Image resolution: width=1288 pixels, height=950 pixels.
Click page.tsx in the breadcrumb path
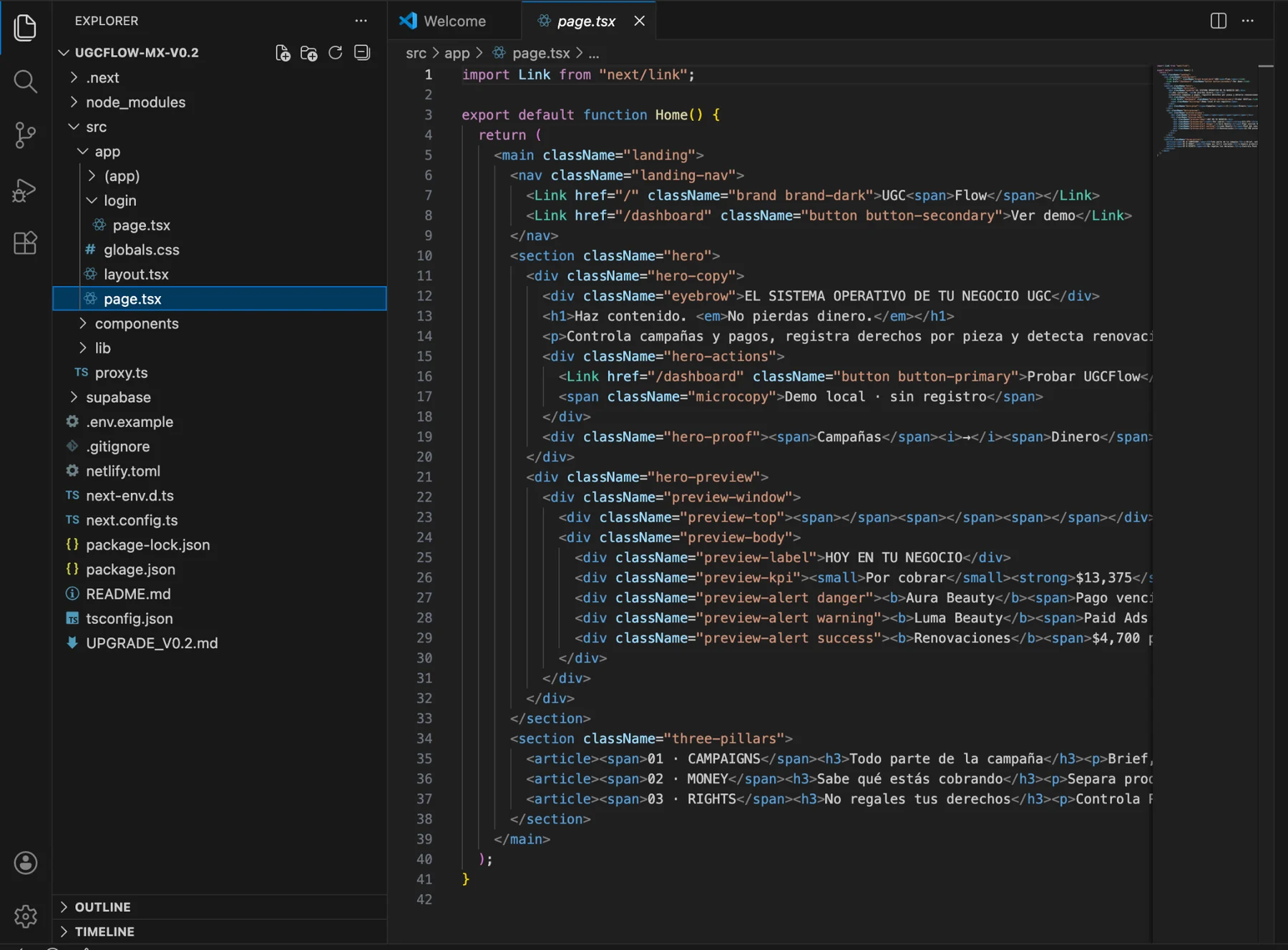point(541,53)
